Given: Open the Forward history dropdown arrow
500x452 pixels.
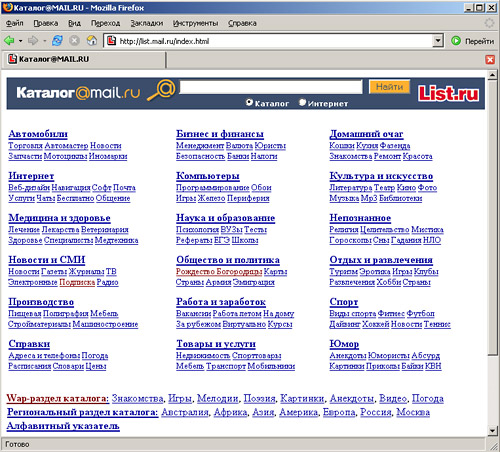Looking at the screenshot, I should (45, 41).
